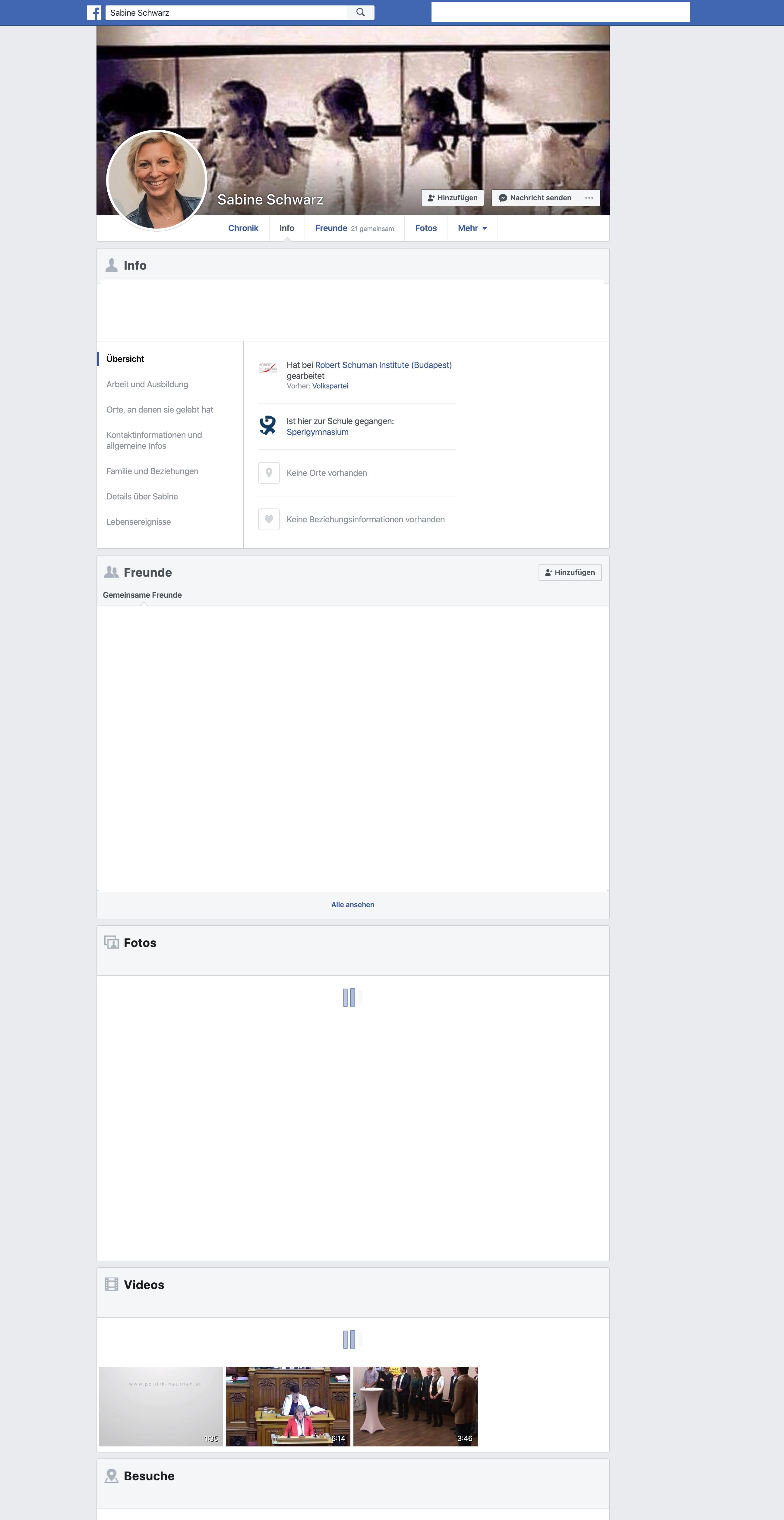Image resolution: width=784 pixels, height=1520 pixels.
Task: Click the Info section person icon
Action: [112, 265]
